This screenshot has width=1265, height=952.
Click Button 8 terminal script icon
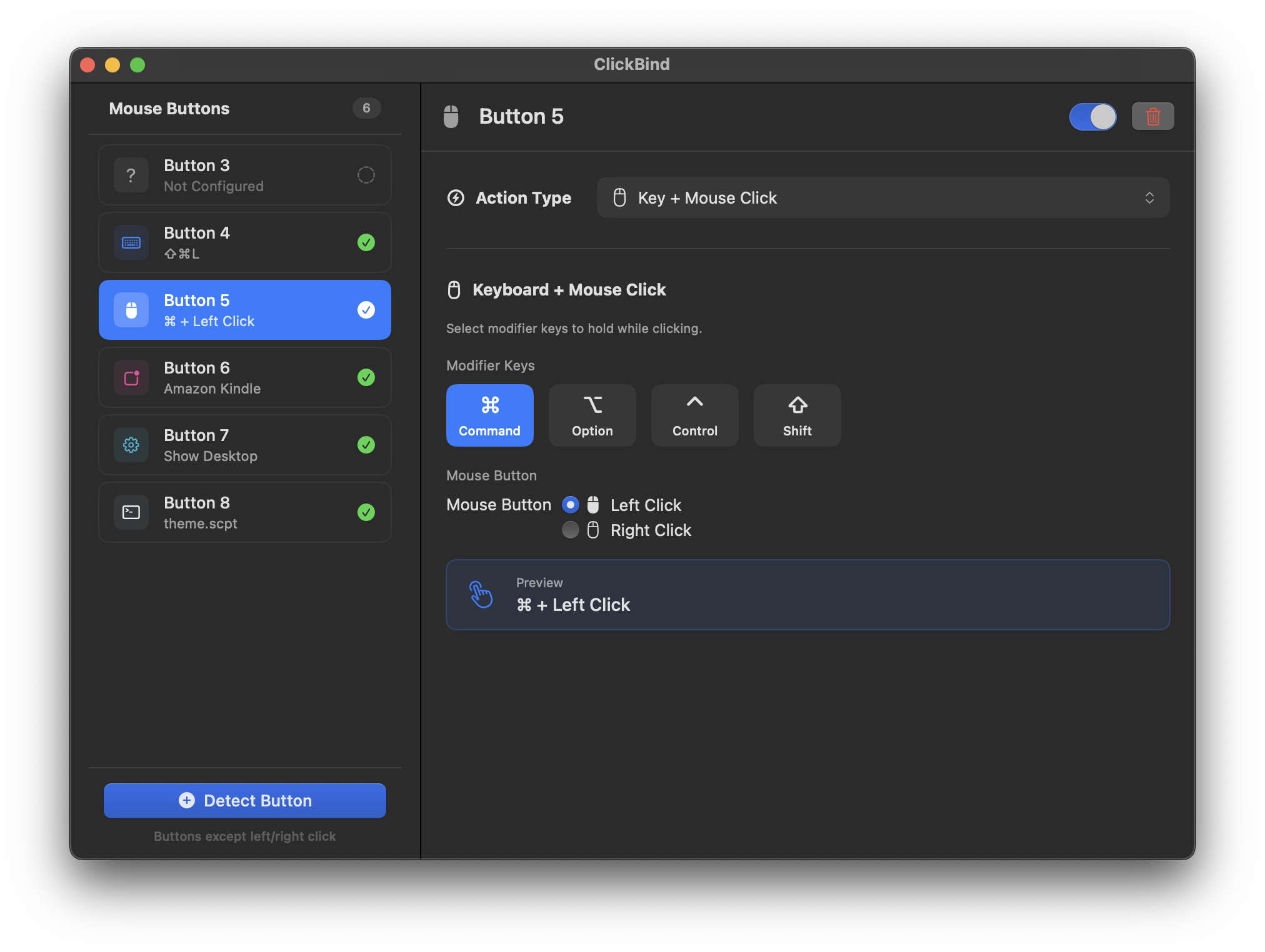coord(131,512)
